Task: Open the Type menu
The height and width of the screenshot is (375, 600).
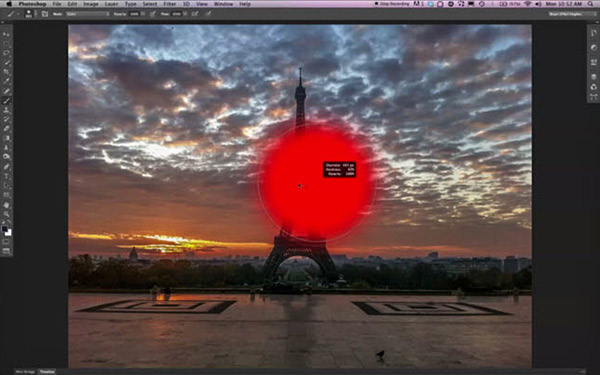Action: coord(130,4)
